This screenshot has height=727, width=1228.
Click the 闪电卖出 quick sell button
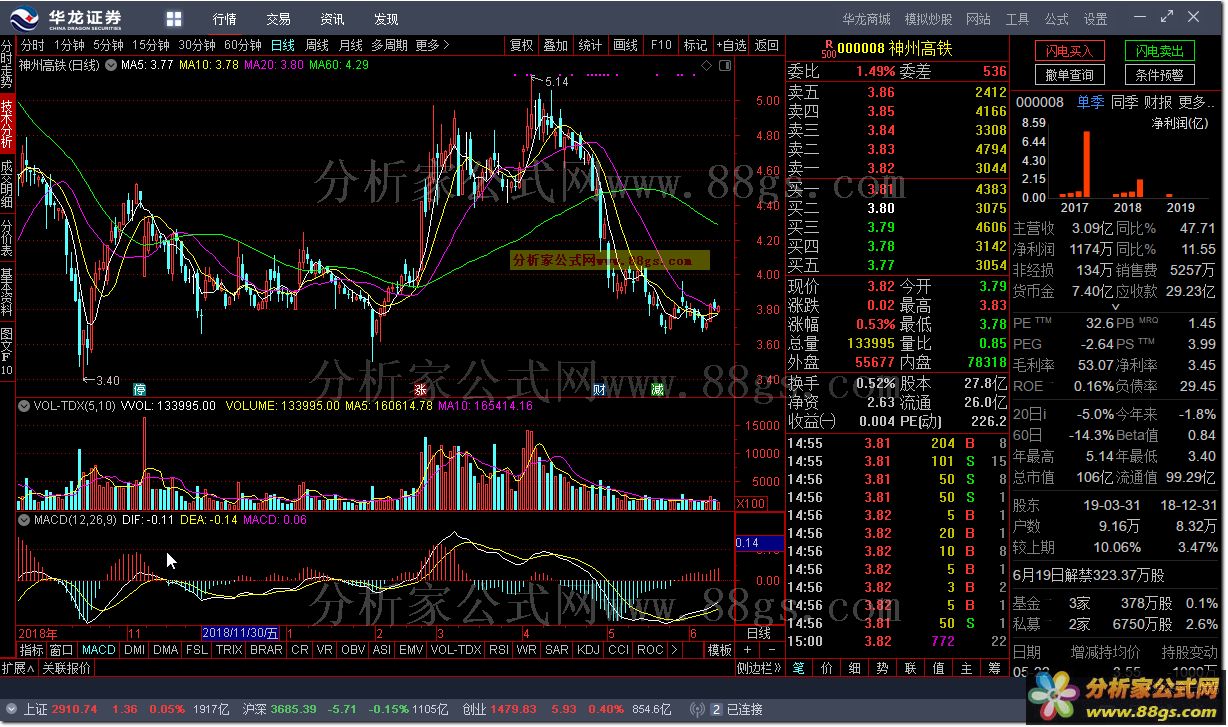tap(1158, 51)
